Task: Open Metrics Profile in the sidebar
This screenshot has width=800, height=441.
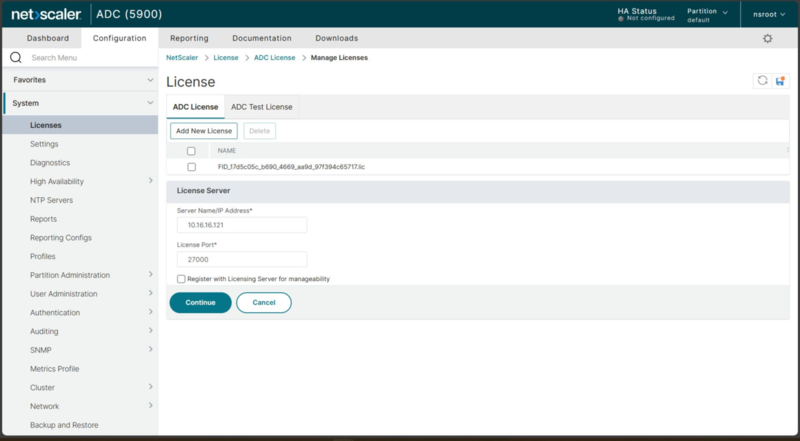Action: (x=55, y=369)
